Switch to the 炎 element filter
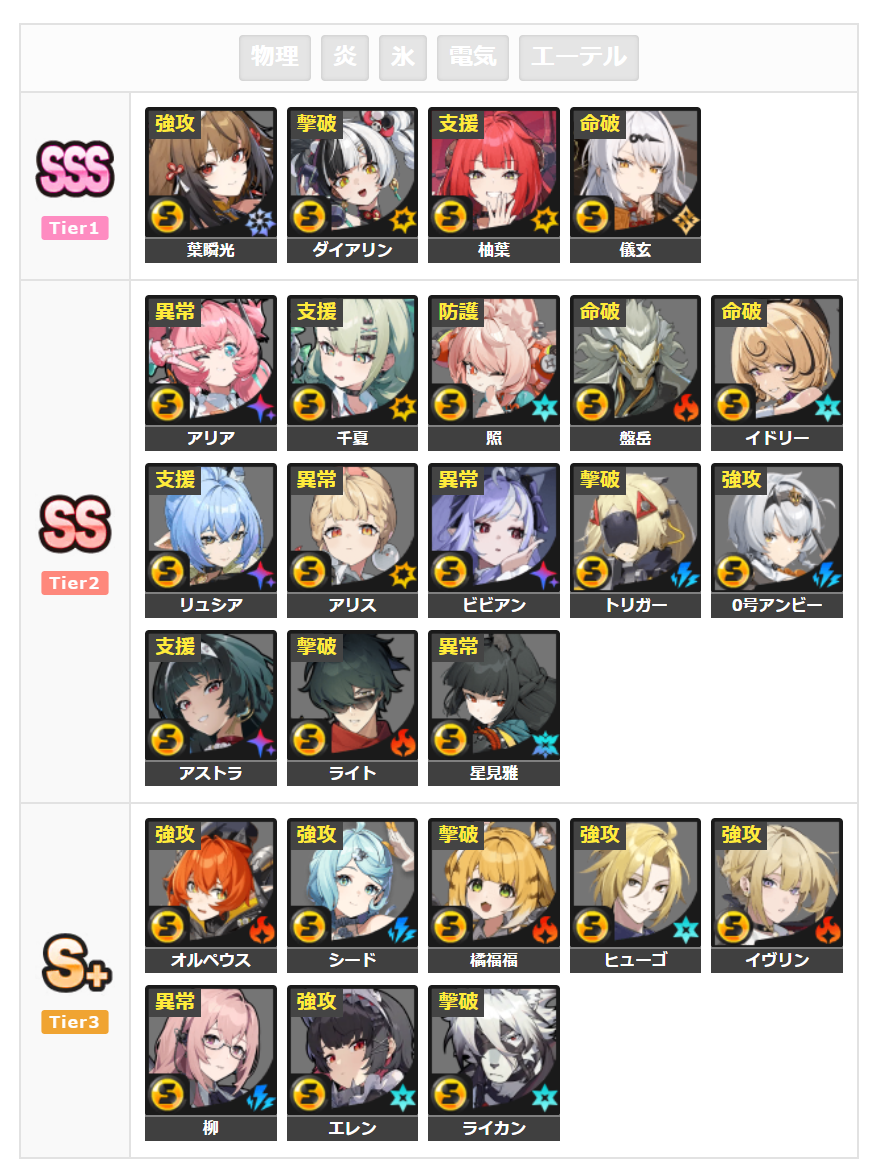 344,57
